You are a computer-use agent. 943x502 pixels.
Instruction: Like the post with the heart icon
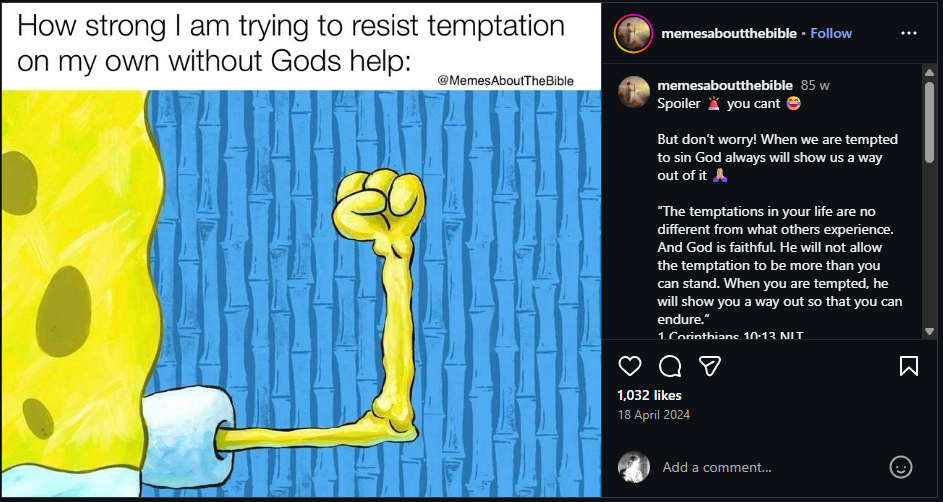tap(629, 366)
